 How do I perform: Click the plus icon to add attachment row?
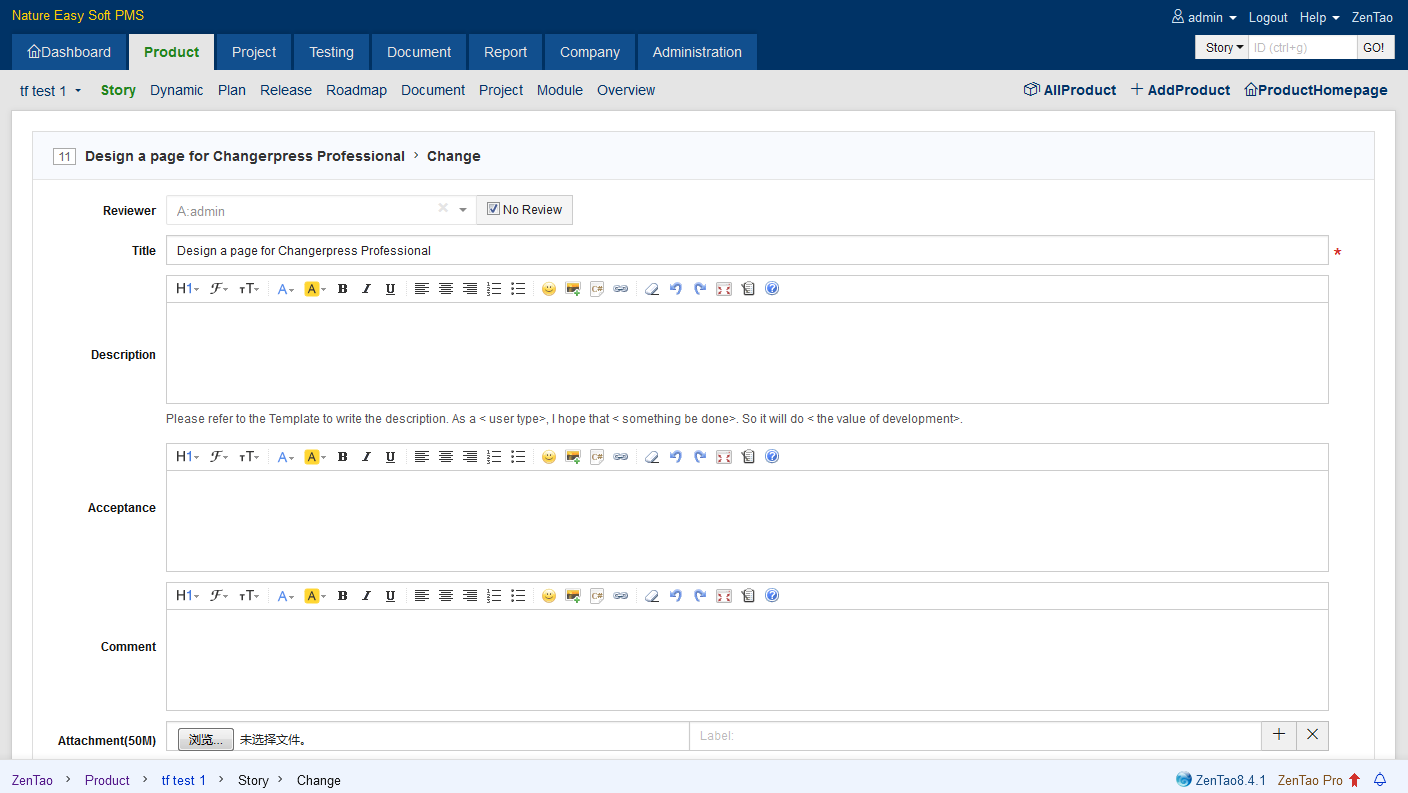[x=1279, y=735]
